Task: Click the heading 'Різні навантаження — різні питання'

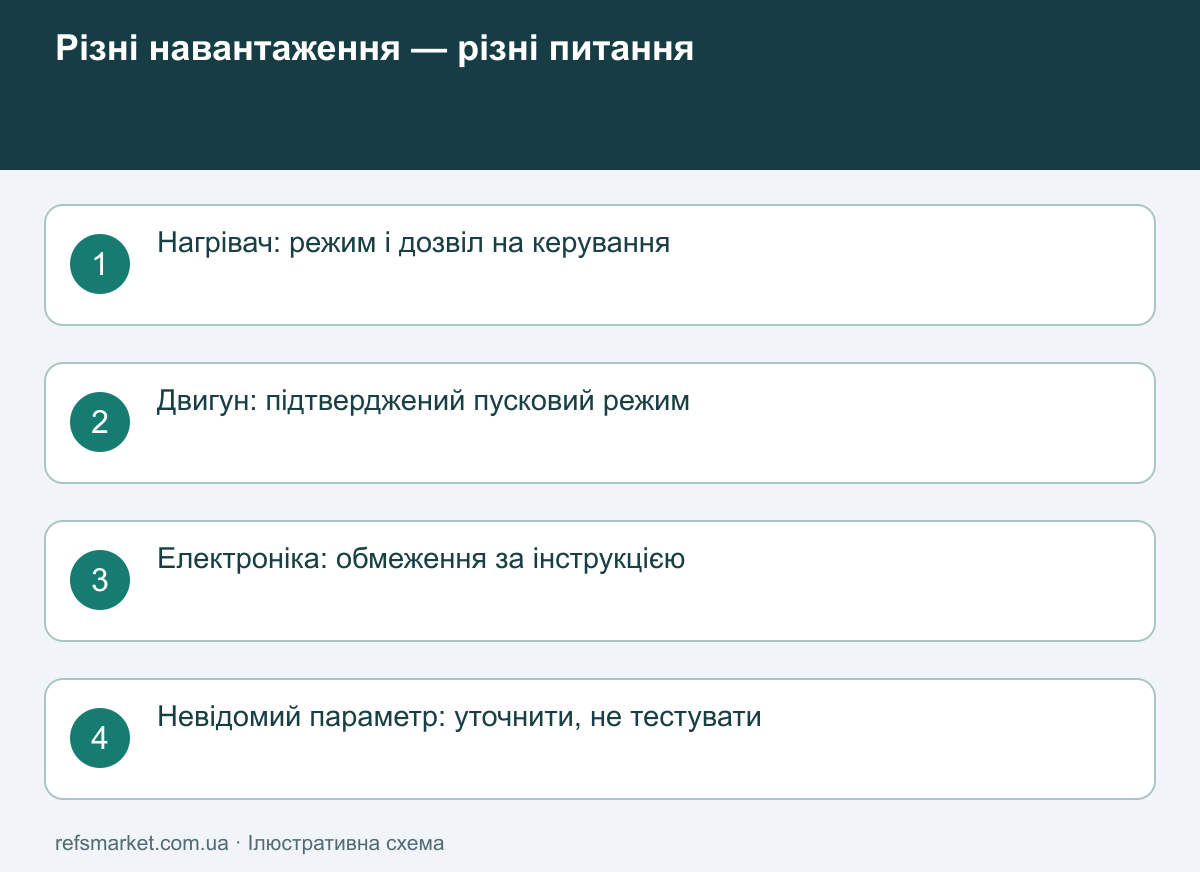Action: click(x=374, y=48)
